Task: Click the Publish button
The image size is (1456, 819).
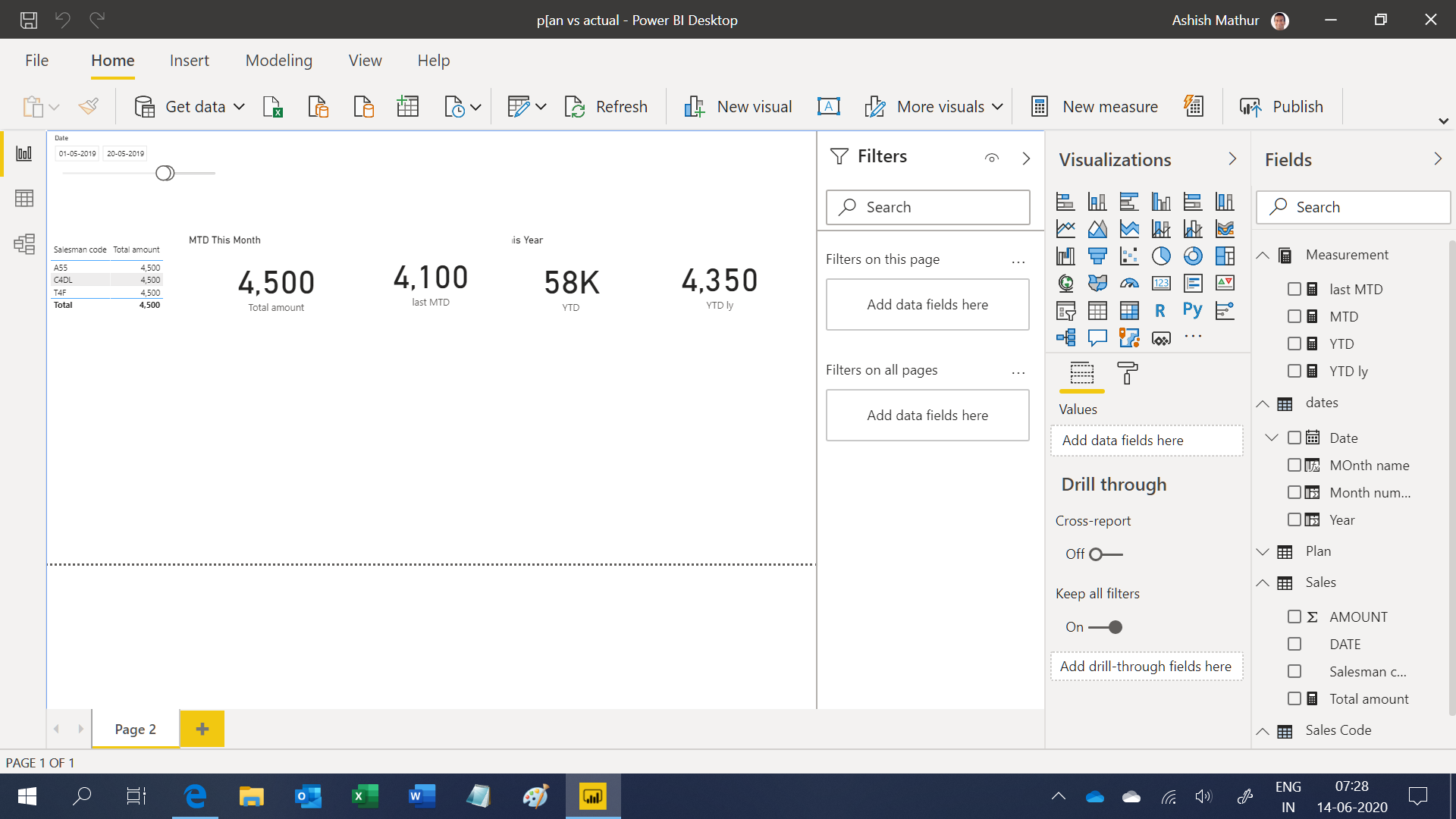Action: pyautogui.click(x=1282, y=107)
